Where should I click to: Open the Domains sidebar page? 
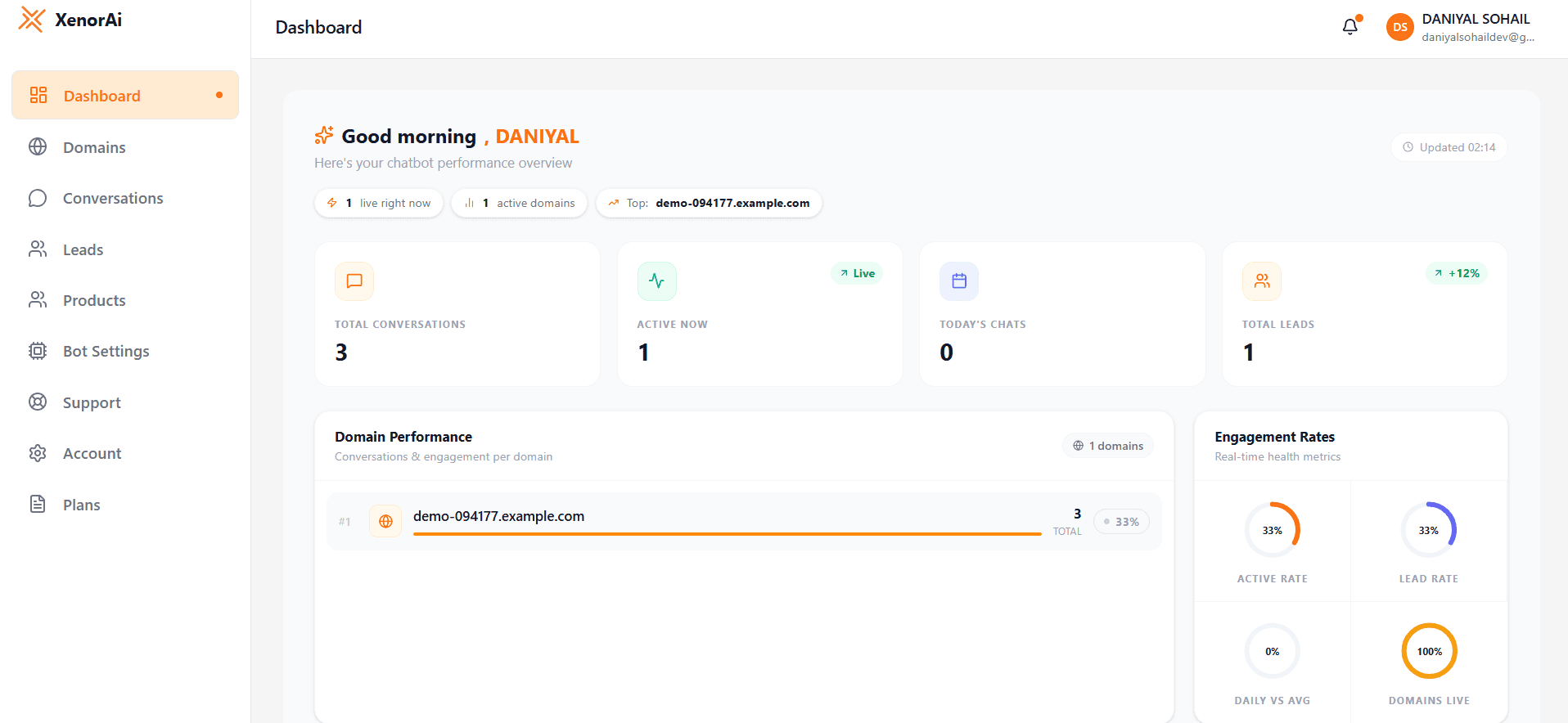[x=94, y=147]
